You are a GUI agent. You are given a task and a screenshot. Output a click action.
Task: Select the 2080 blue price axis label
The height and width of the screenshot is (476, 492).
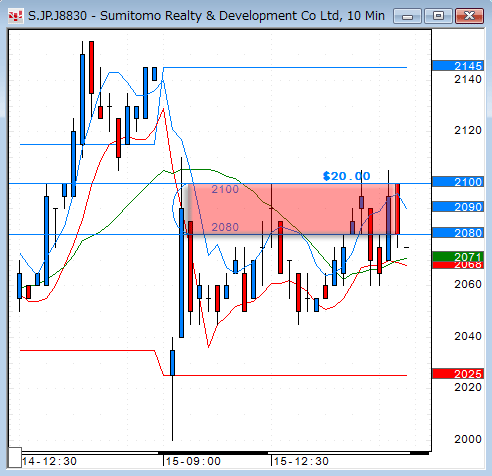(x=458, y=233)
